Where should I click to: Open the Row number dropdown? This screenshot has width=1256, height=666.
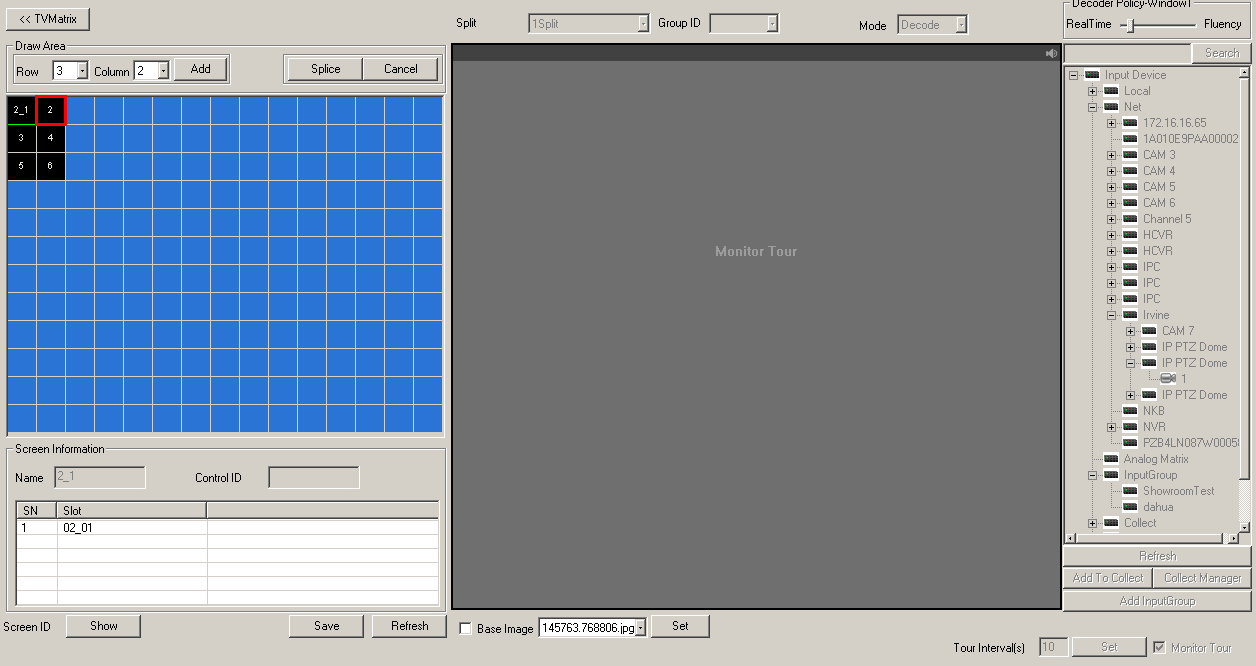click(x=82, y=71)
